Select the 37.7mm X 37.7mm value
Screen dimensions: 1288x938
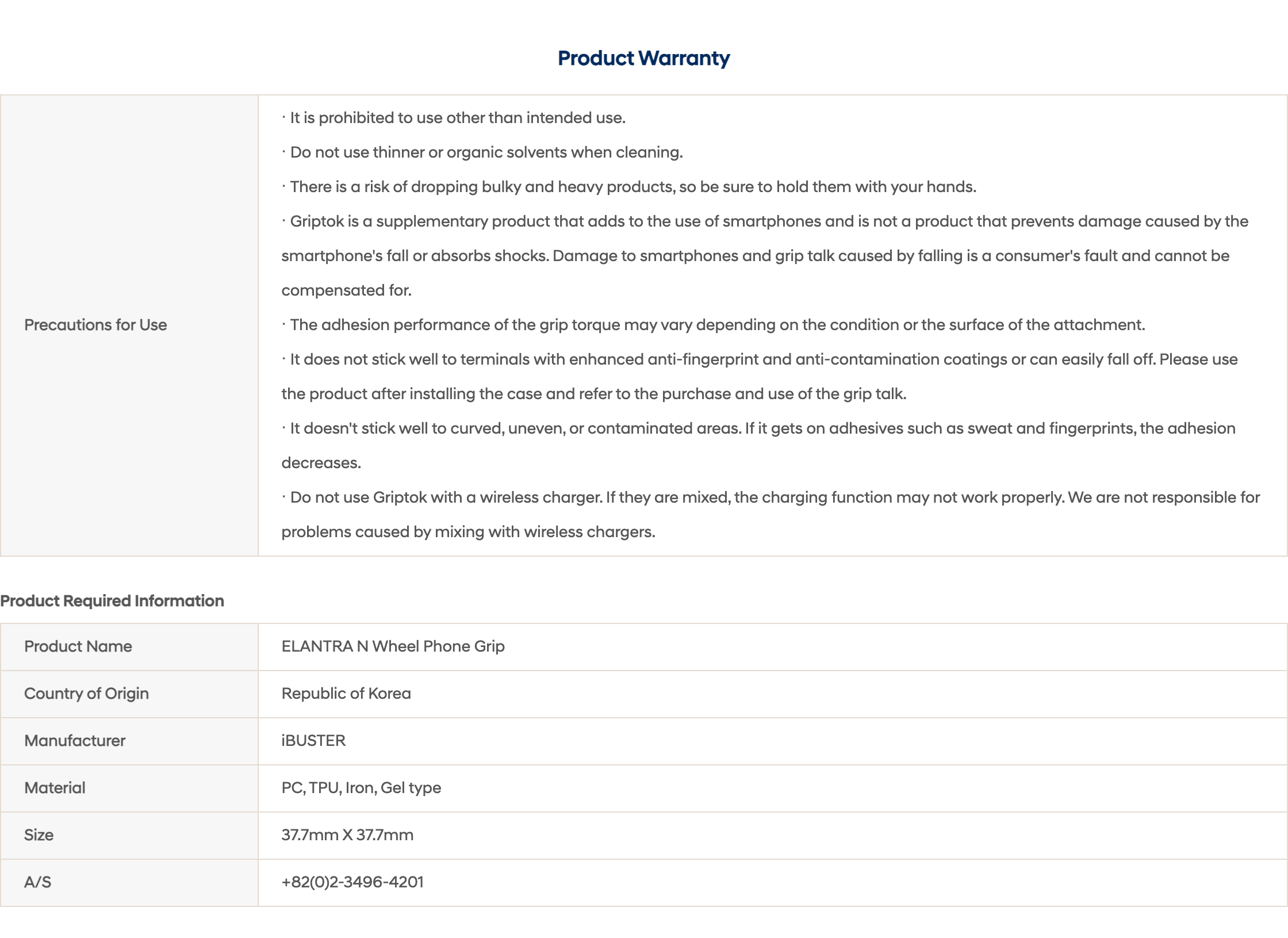pos(347,835)
